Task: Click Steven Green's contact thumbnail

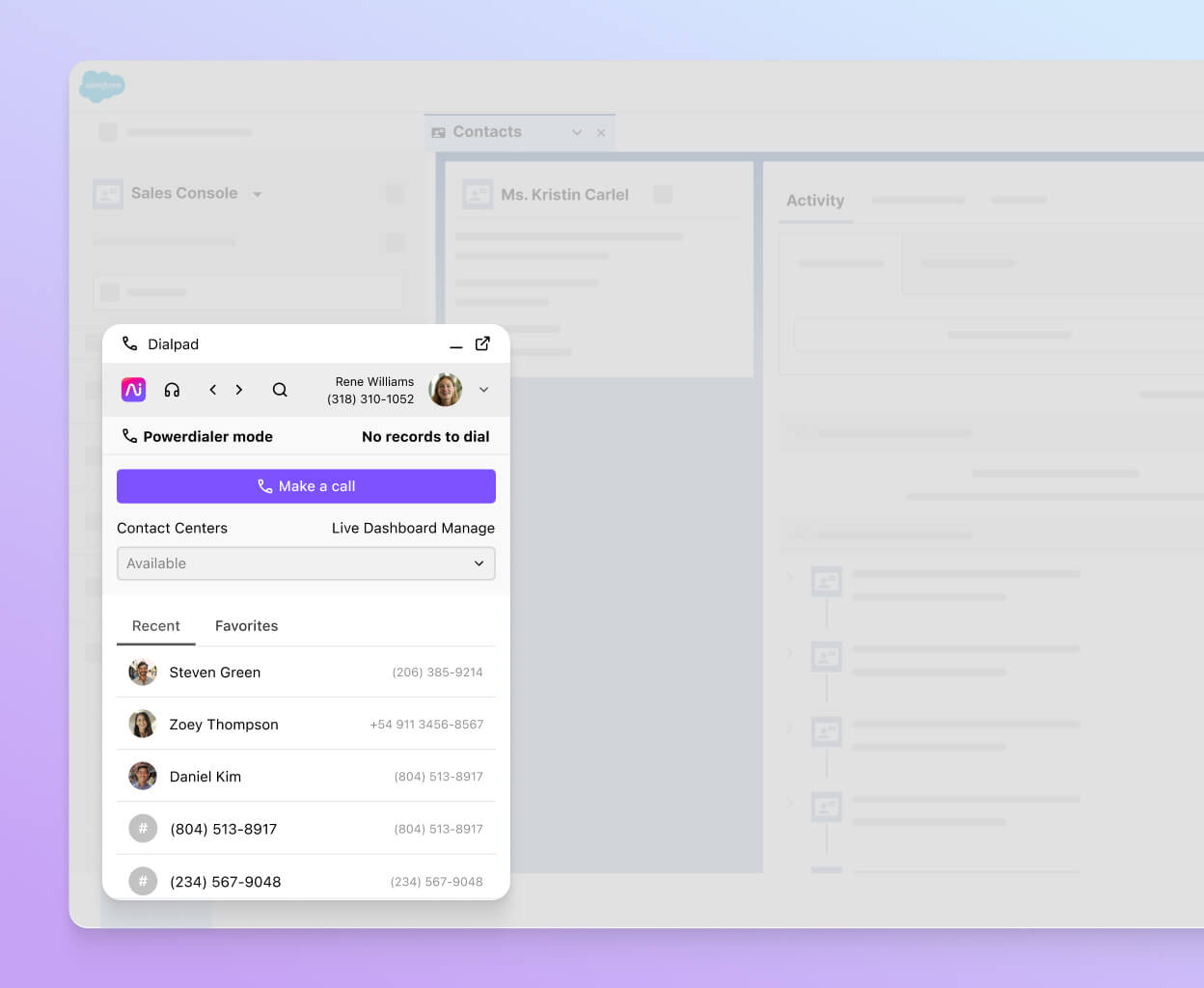Action: pyautogui.click(x=143, y=672)
